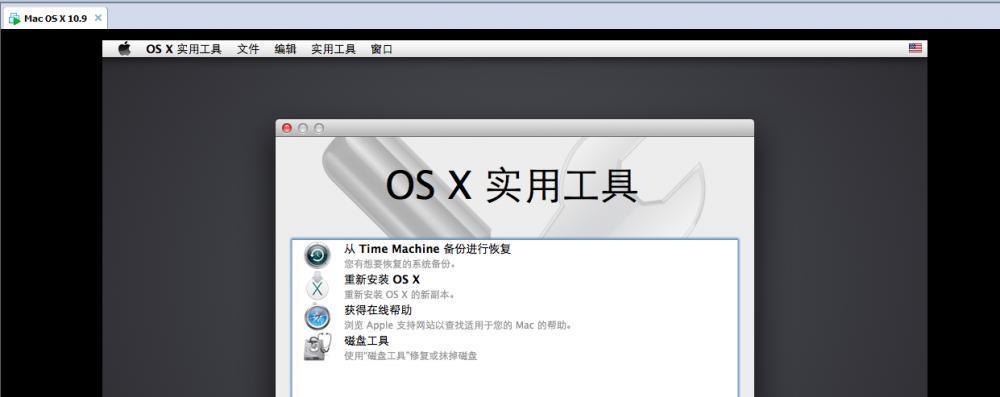Click the Time Machine restore icon
1000x397 pixels.
[318, 255]
